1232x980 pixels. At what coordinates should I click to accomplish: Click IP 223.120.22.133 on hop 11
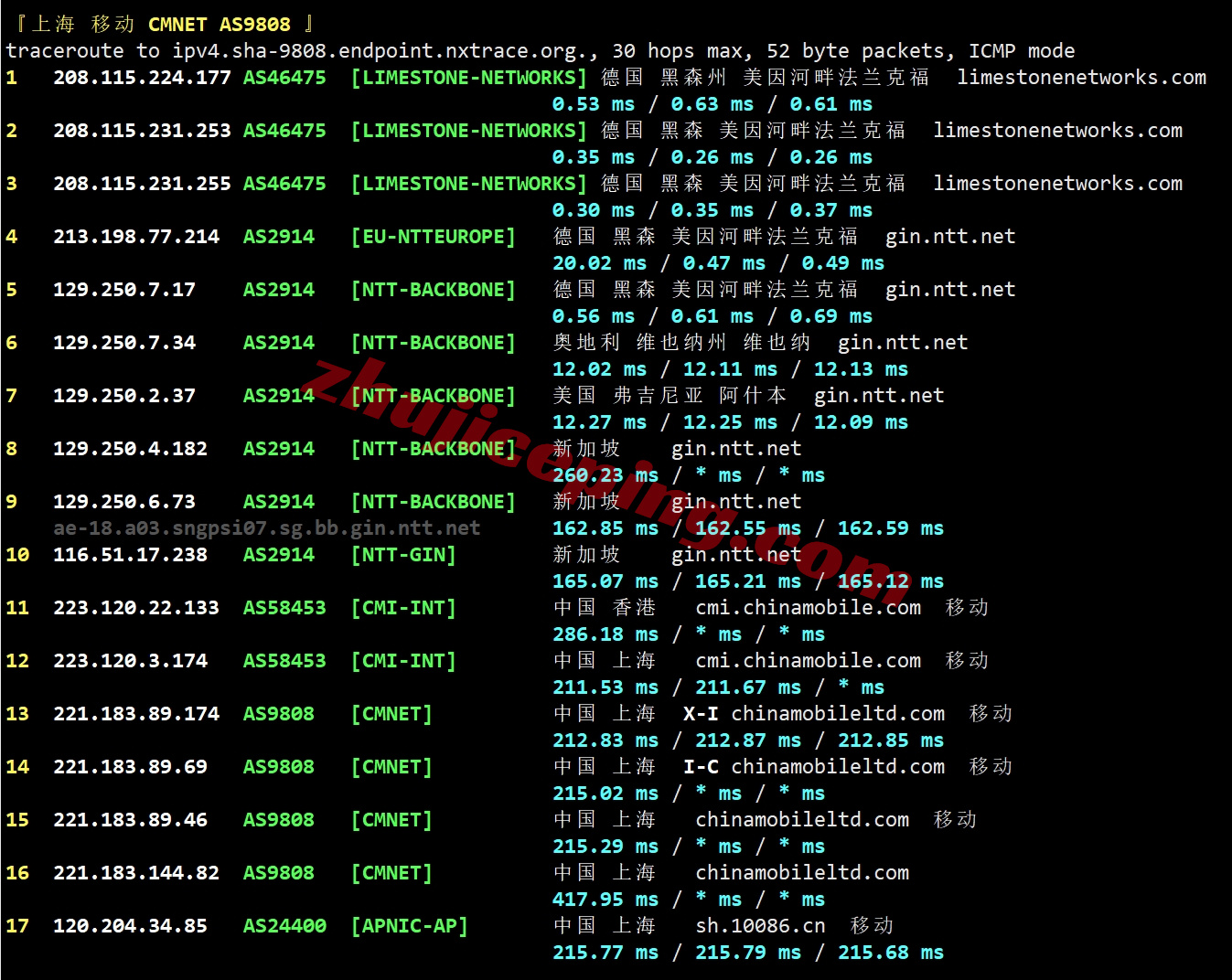pyautogui.click(x=136, y=608)
